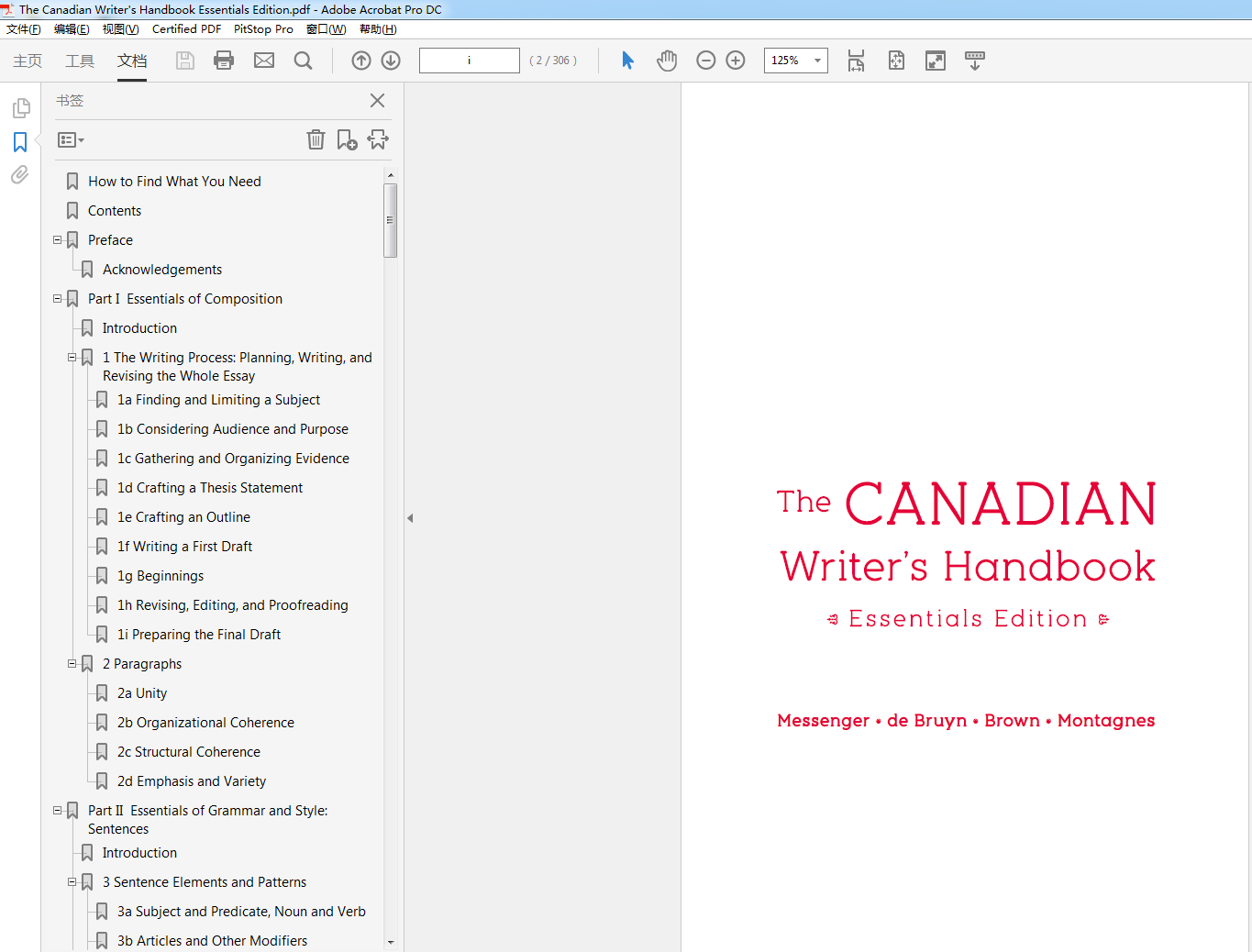Activate the Hand pan tool
The image size is (1252, 952).
[x=667, y=61]
